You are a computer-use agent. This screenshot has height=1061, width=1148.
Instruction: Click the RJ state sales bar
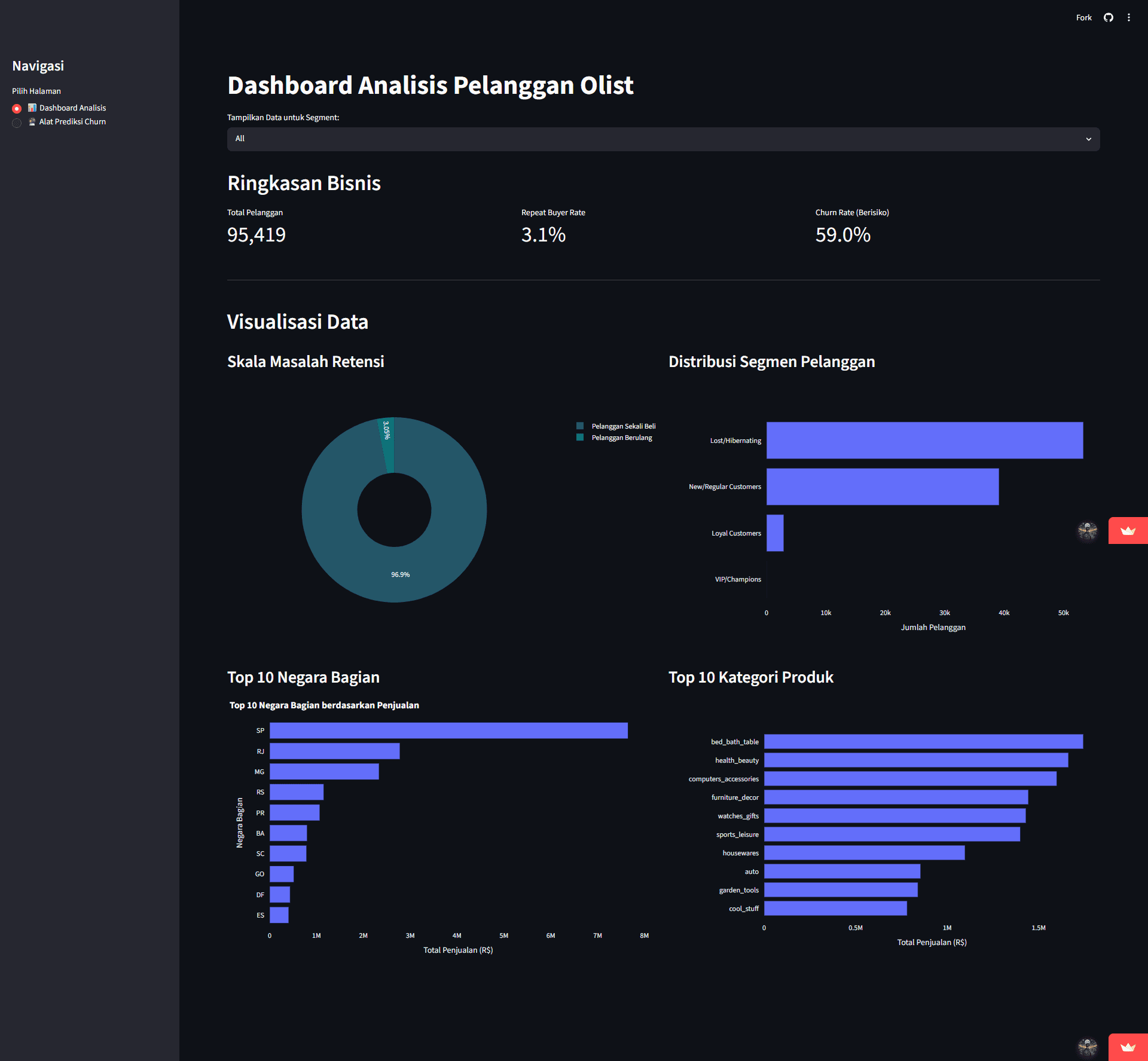pos(334,751)
